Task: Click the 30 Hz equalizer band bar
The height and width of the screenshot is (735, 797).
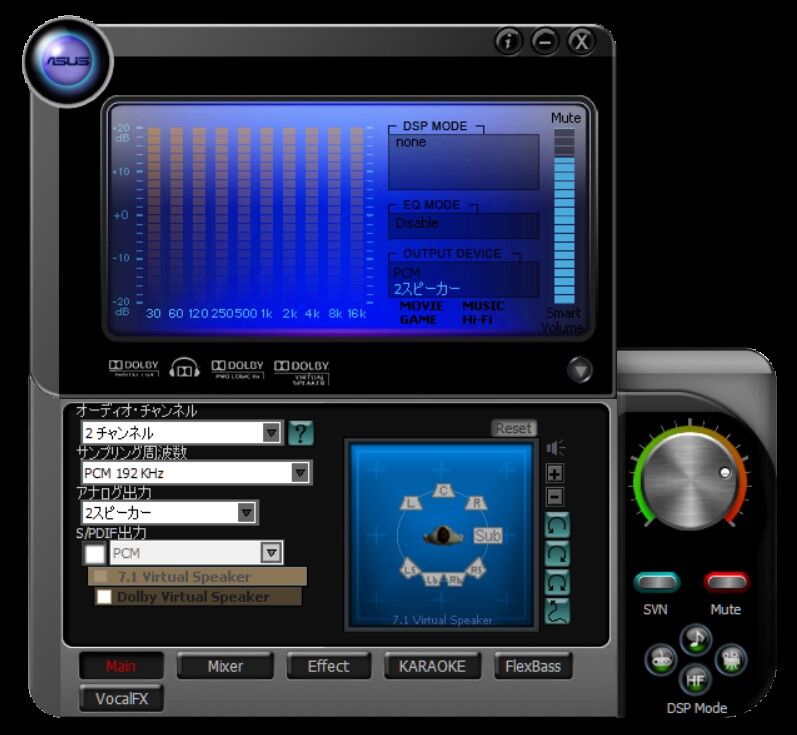Action: [154, 216]
